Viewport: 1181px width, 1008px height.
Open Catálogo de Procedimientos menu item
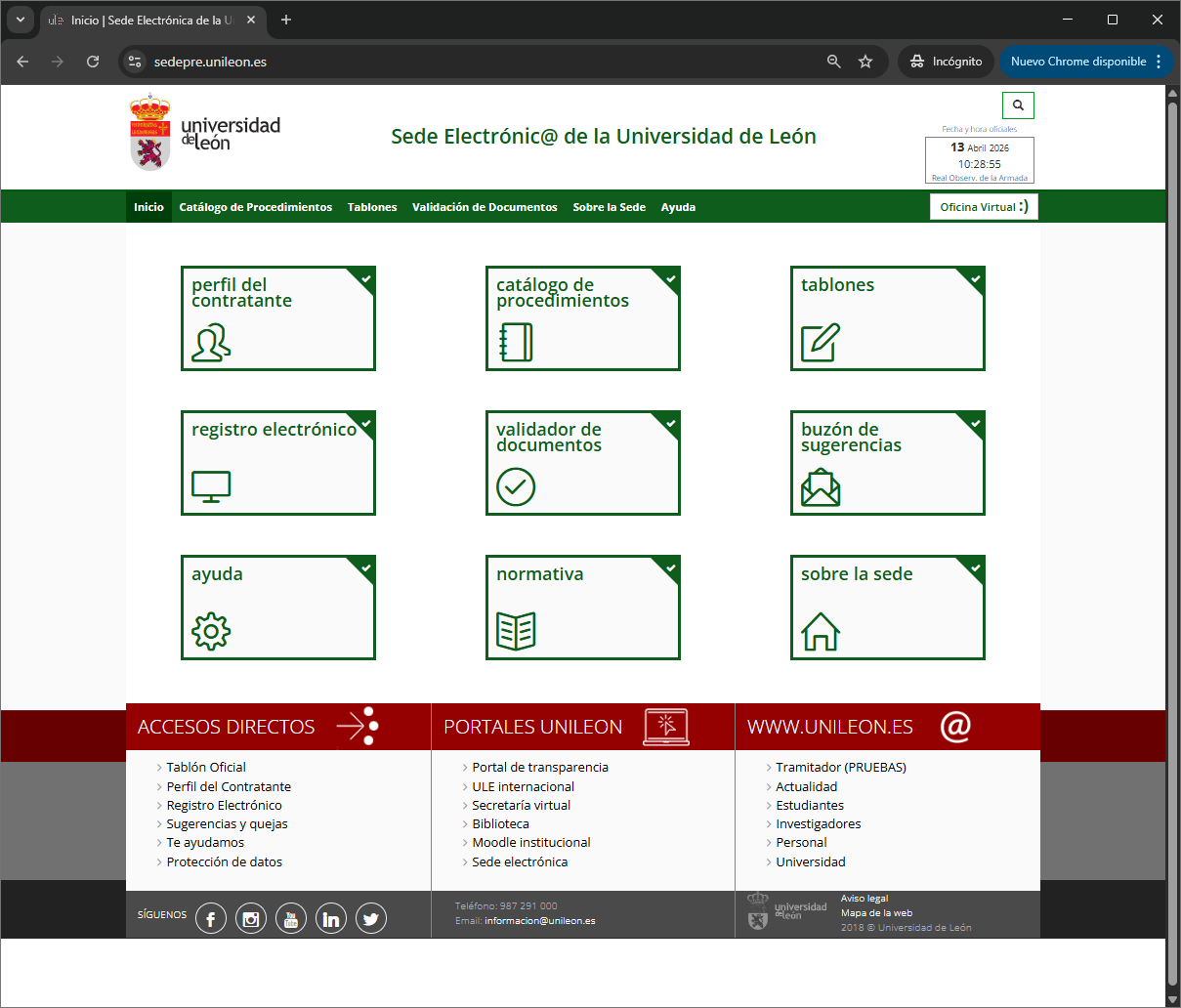[x=256, y=207]
